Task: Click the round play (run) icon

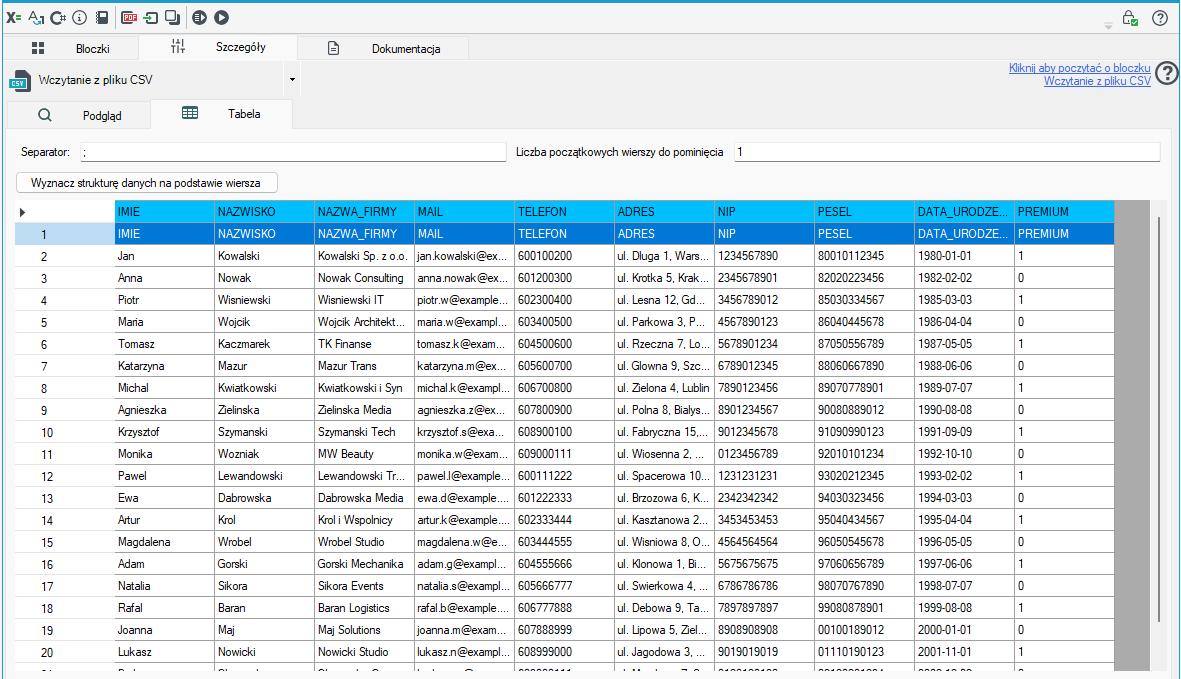Action: point(221,17)
